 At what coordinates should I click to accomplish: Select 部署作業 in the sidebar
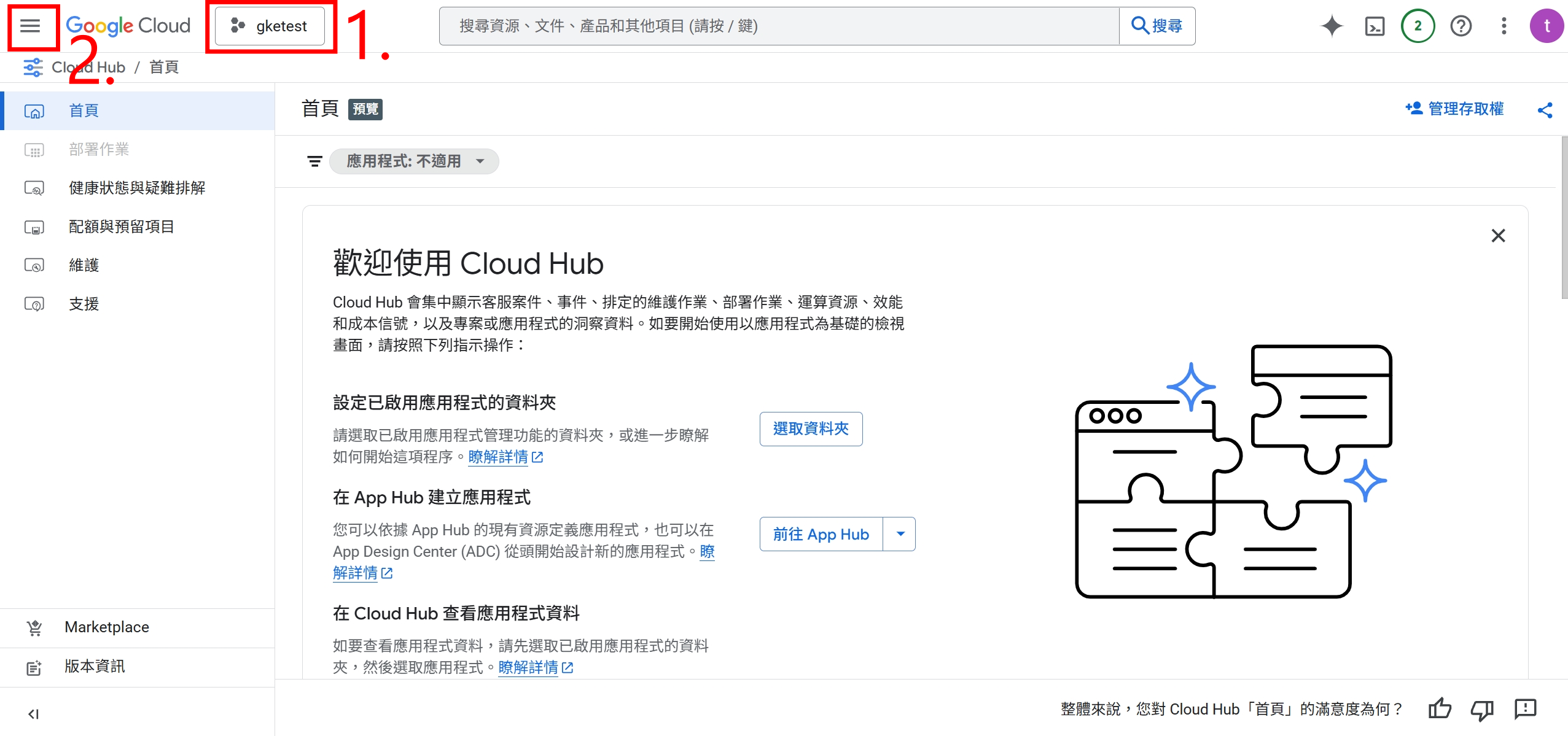pos(138,149)
